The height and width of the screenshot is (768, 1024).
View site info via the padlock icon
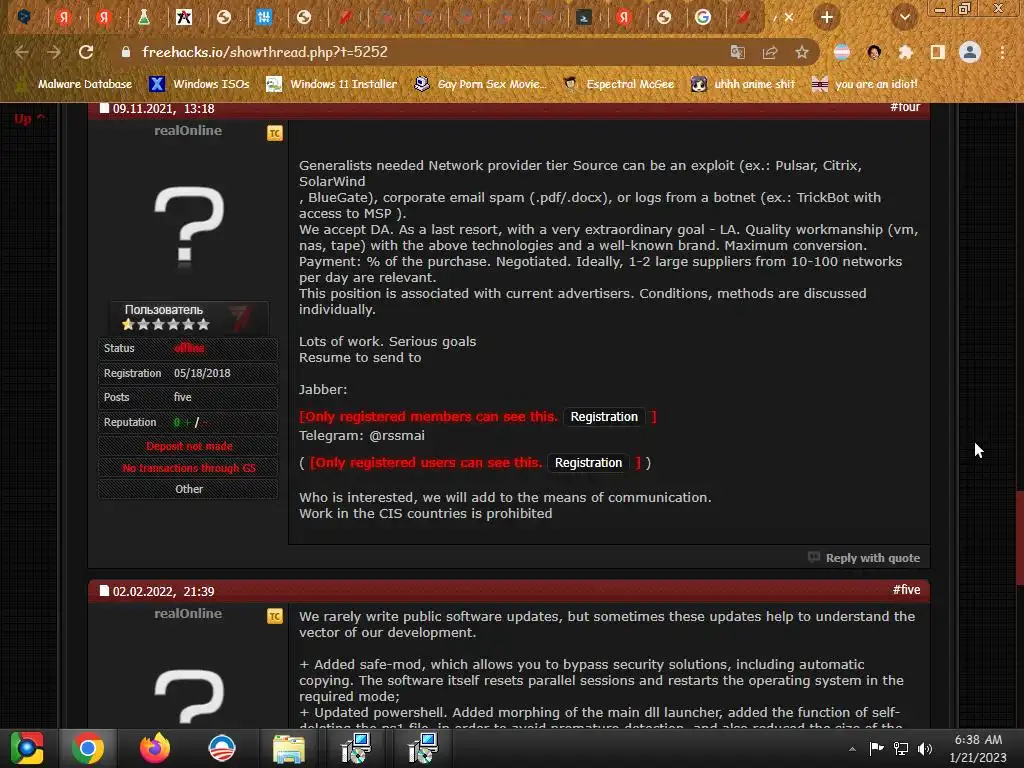tap(126, 52)
